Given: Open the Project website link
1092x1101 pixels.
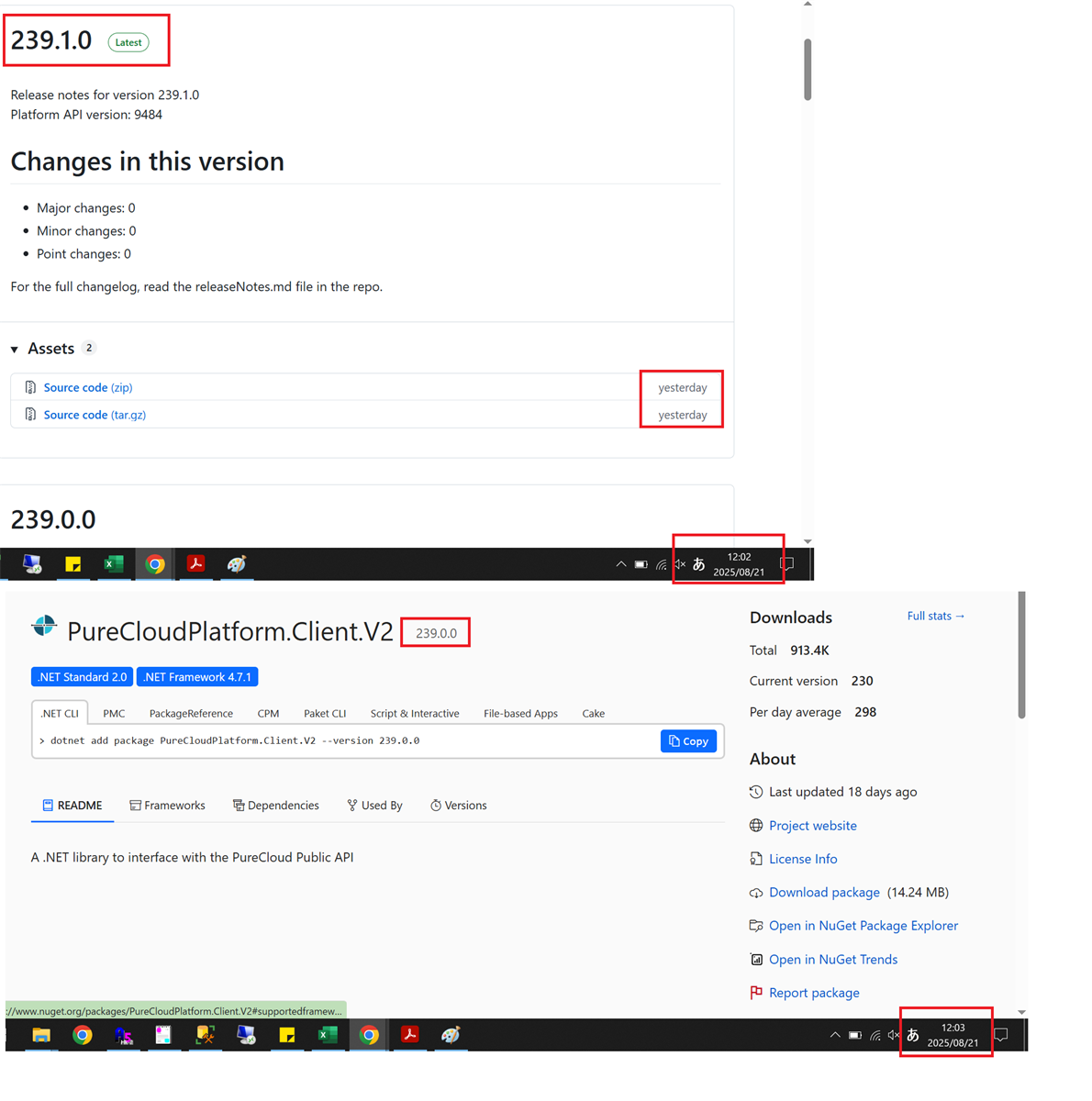Looking at the screenshot, I should pyautogui.click(x=813, y=826).
